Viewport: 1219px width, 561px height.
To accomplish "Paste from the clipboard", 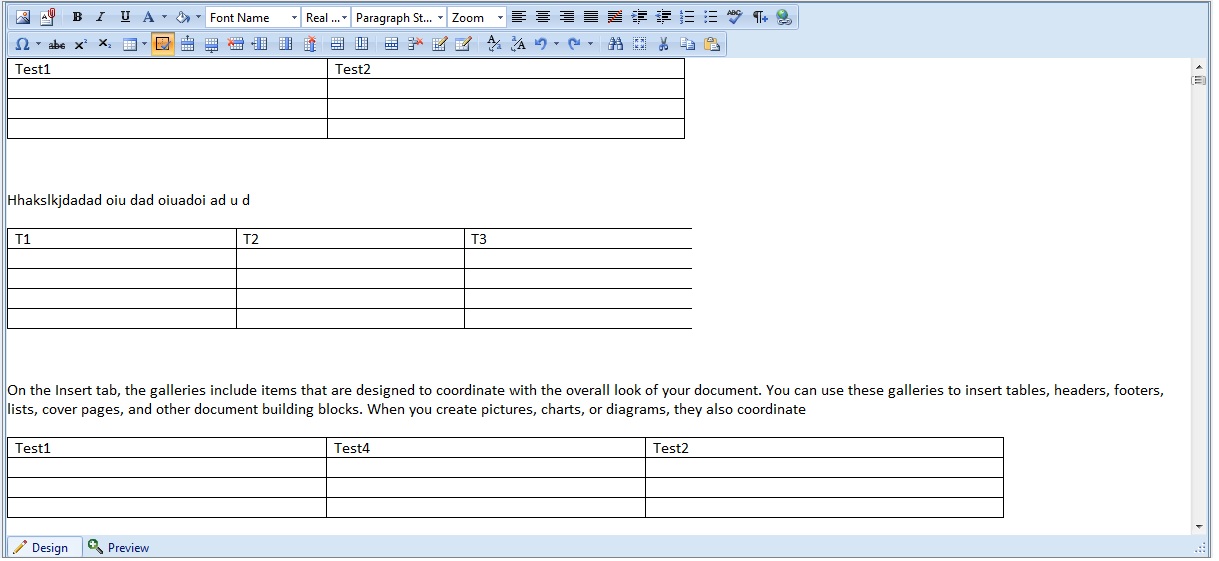I will tap(712, 44).
